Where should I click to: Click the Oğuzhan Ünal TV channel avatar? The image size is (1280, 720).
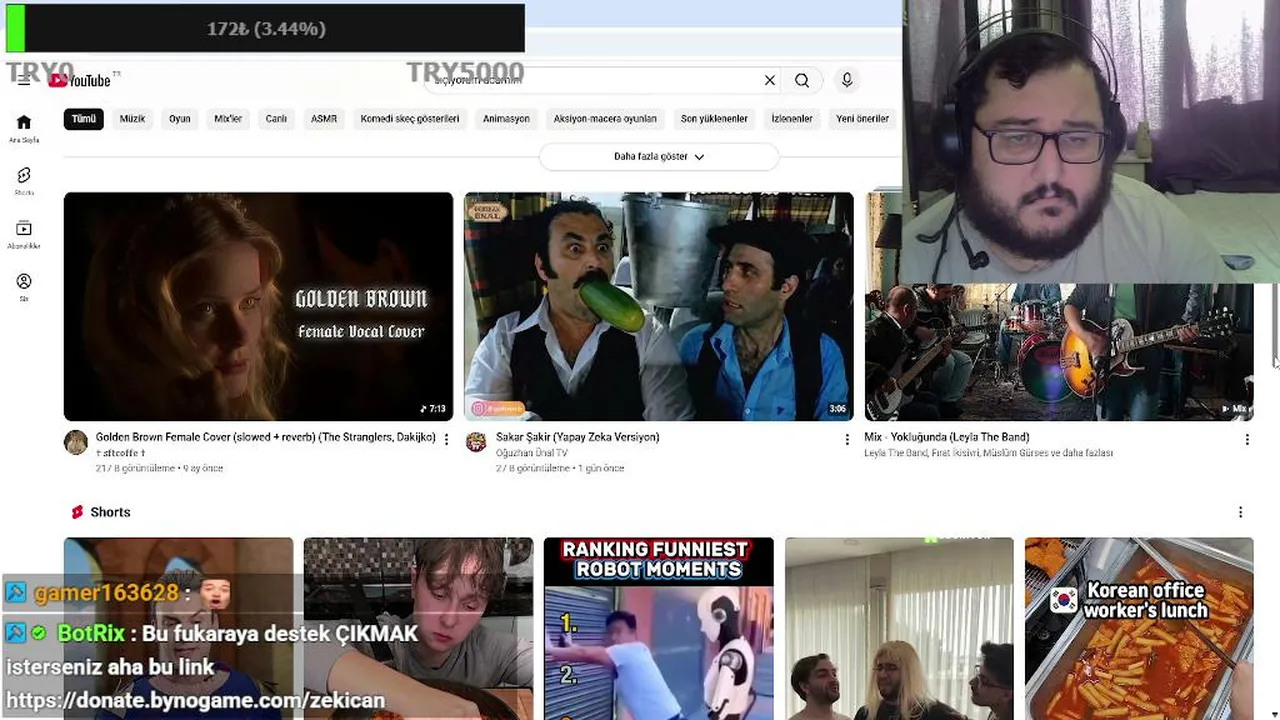click(476, 442)
